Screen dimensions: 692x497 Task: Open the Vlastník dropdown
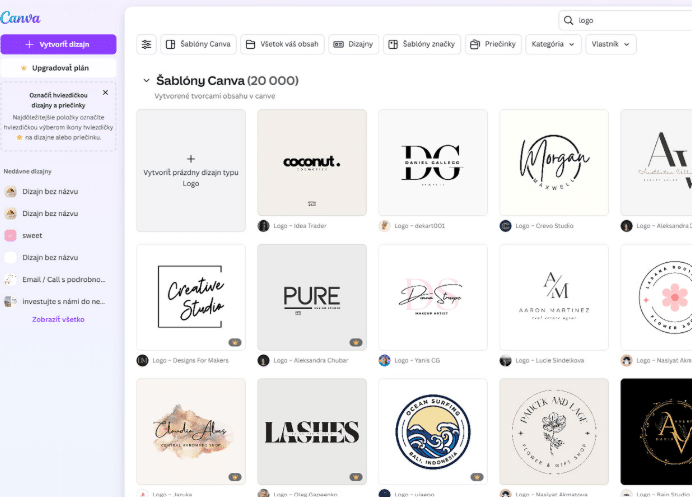coord(611,44)
